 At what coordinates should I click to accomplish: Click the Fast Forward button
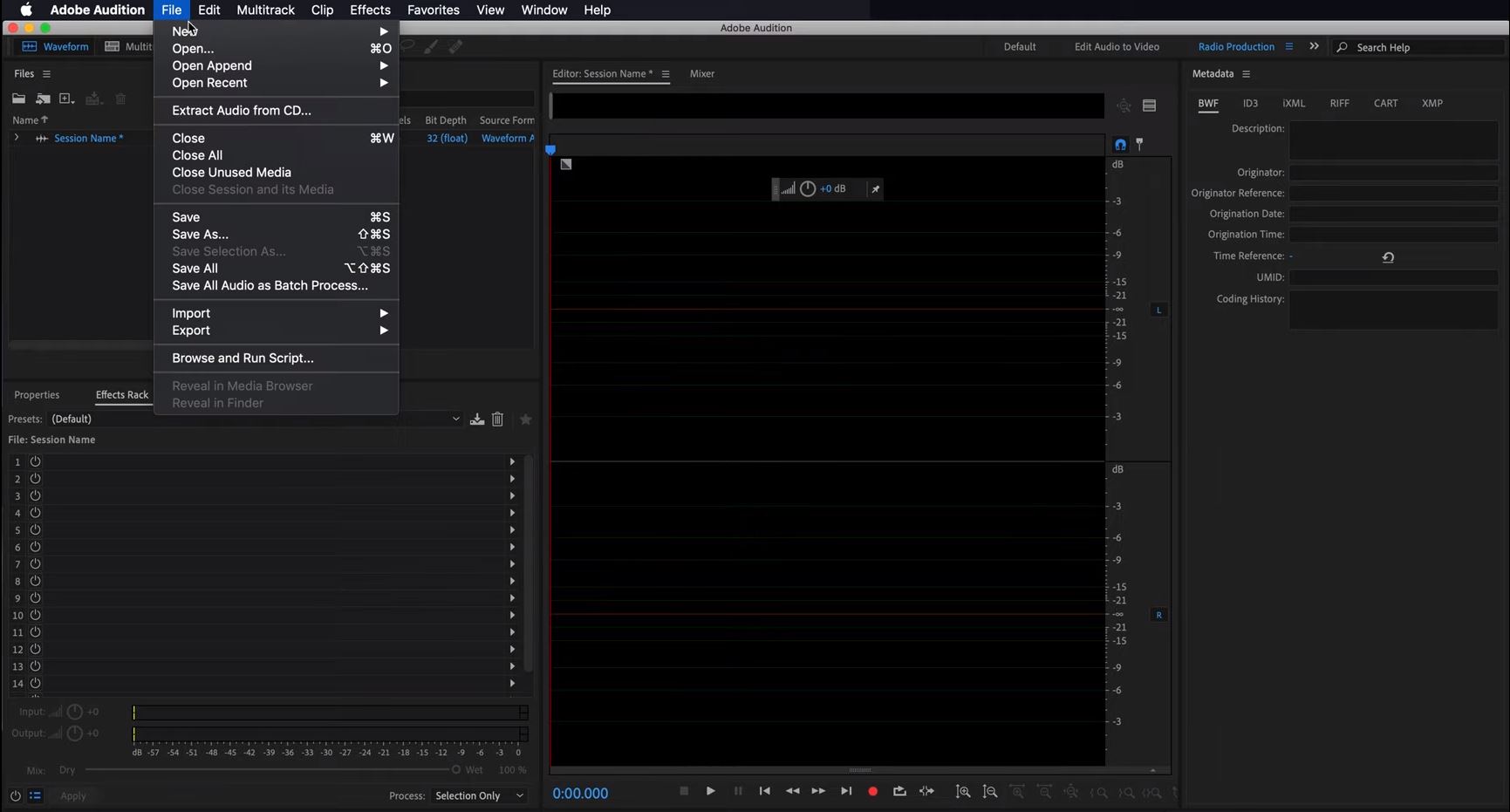click(818, 791)
